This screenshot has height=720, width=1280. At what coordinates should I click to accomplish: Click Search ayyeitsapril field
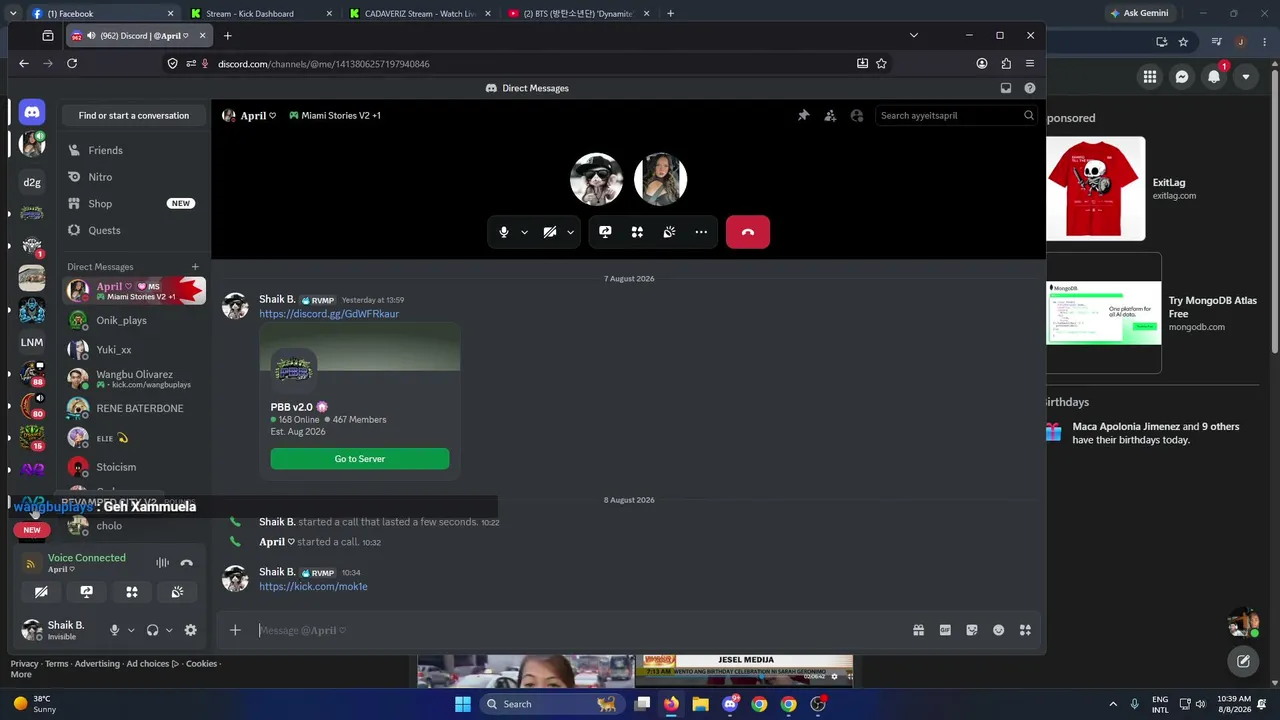(955, 116)
